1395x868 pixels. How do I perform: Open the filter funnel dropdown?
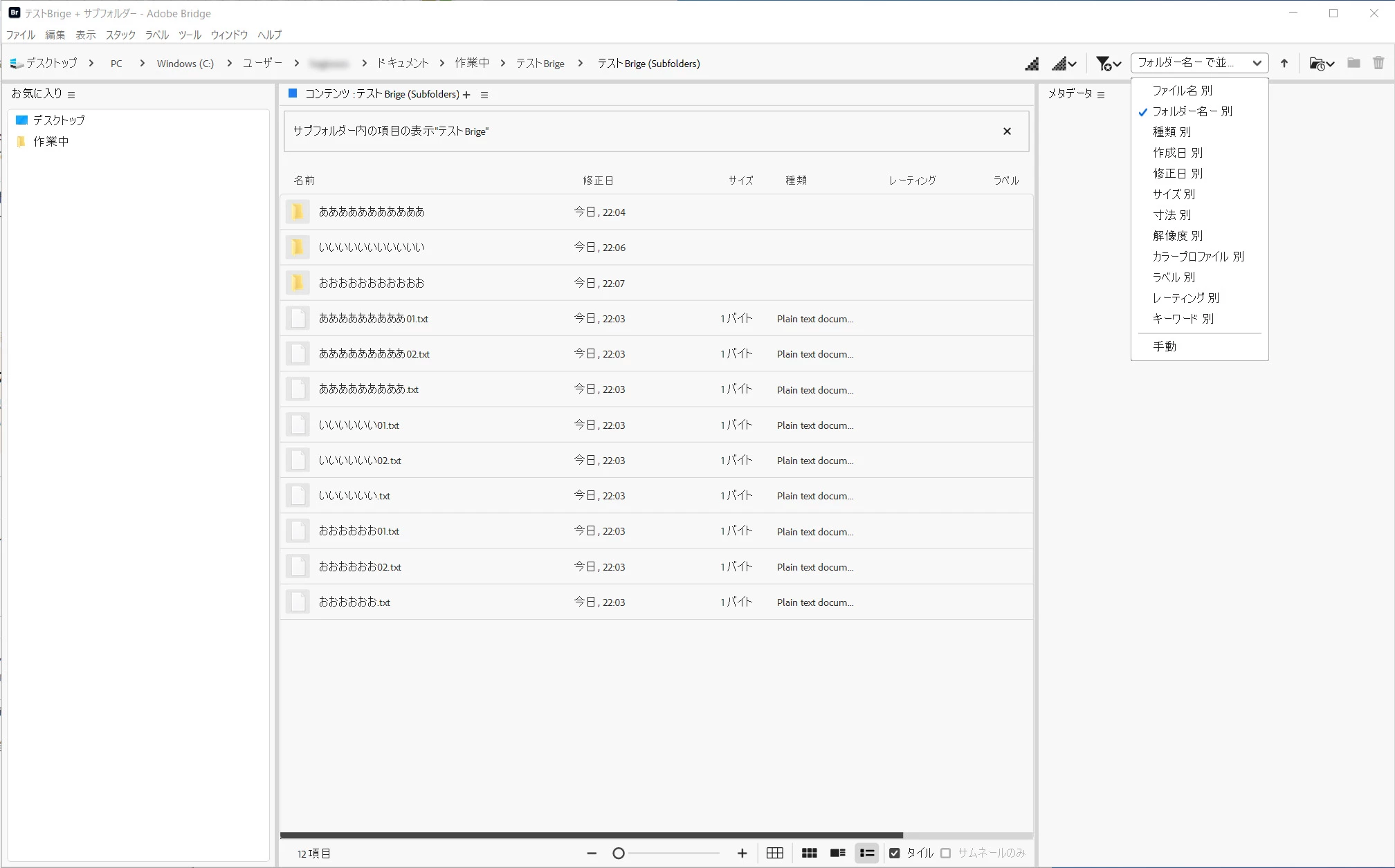pyautogui.click(x=1108, y=64)
